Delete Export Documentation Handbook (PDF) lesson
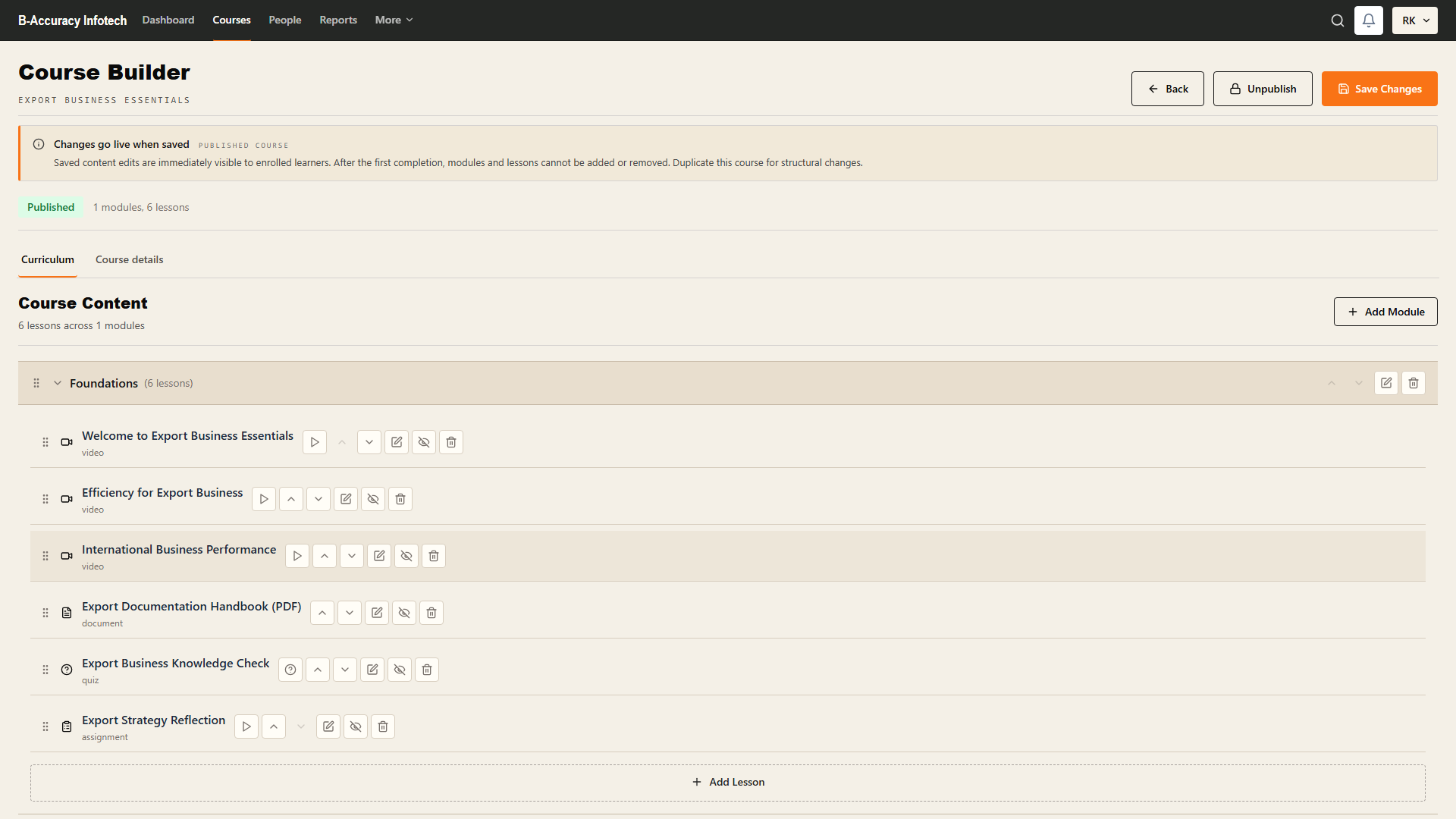This screenshot has width=1456, height=819. 431,613
